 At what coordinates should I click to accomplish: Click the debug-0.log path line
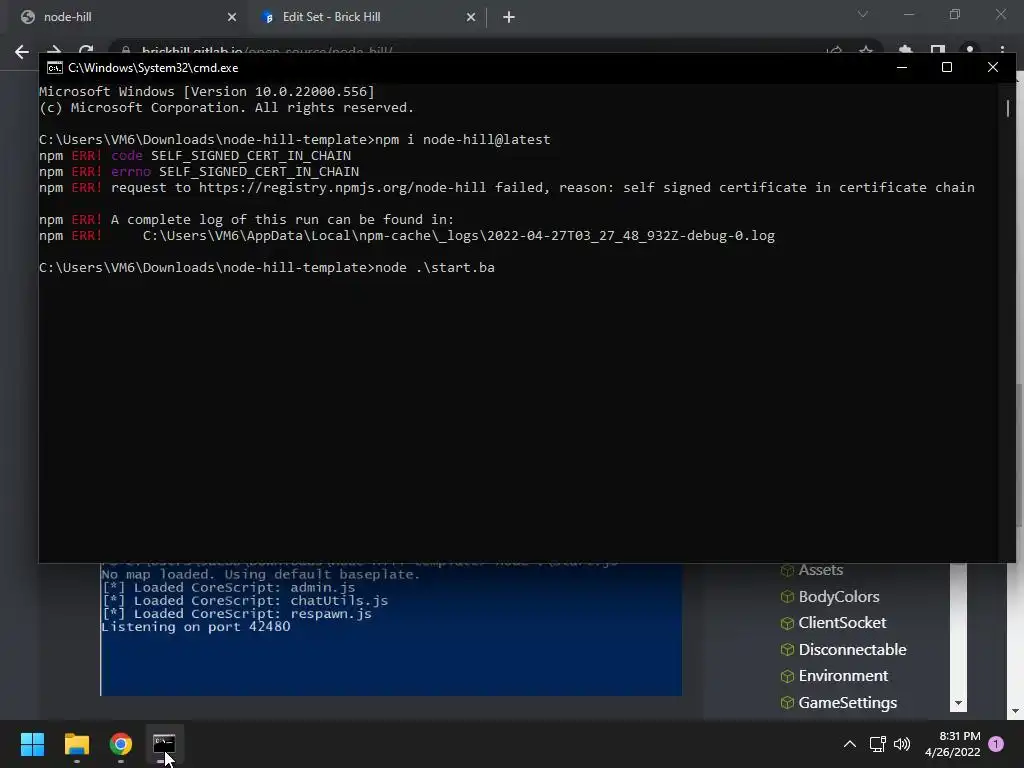pyautogui.click(x=458, y=236)
